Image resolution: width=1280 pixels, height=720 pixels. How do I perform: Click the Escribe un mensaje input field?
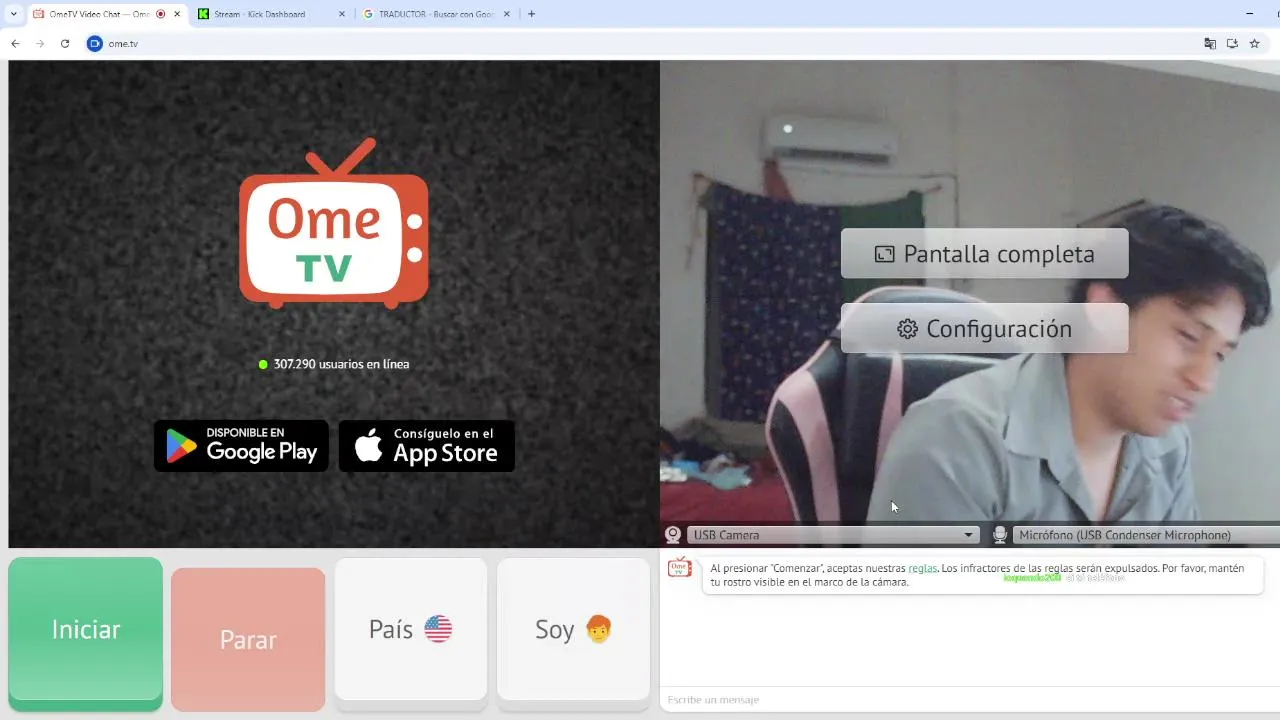pos(968,699)
